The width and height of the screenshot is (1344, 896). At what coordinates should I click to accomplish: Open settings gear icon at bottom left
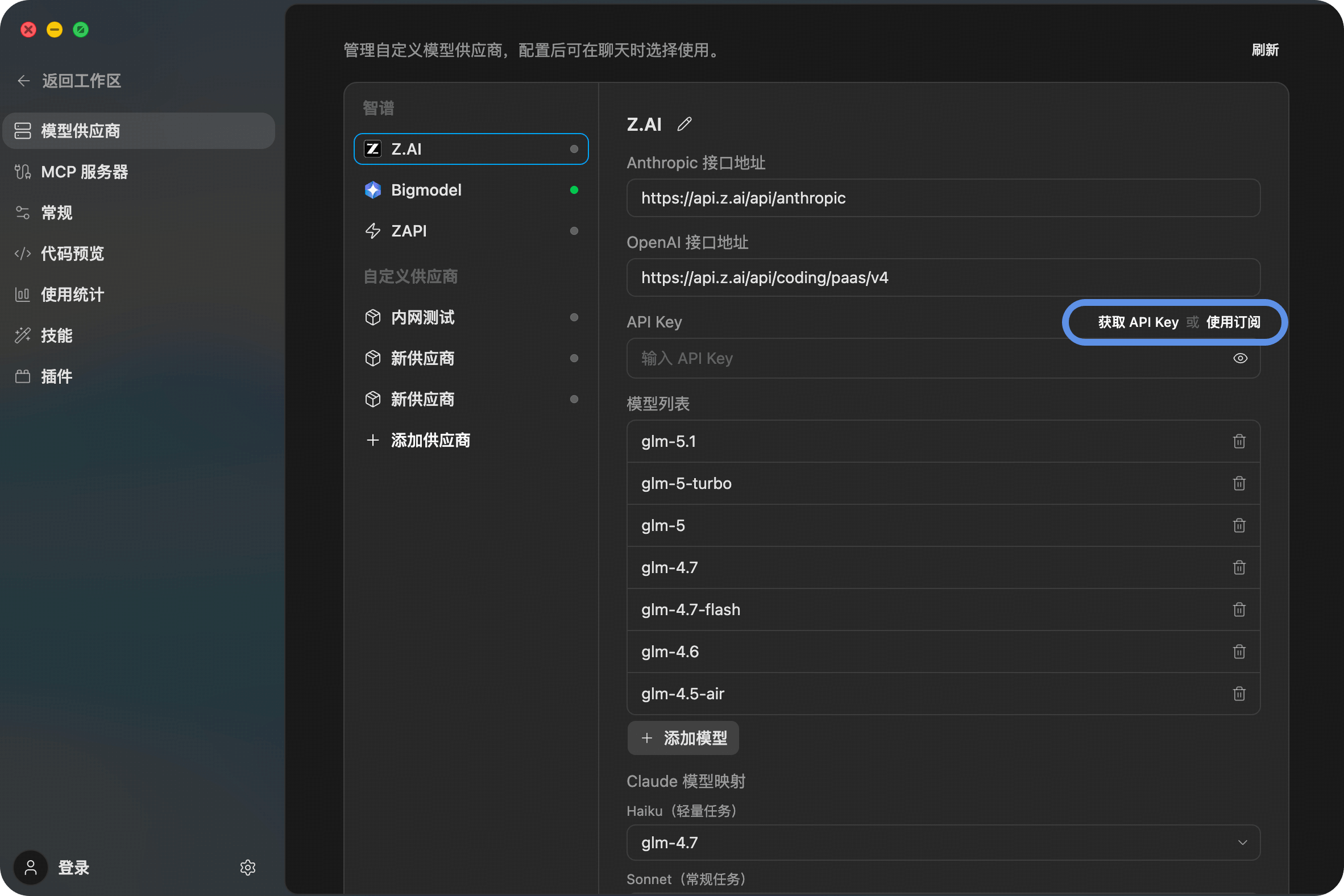click(x=247, y=868)
